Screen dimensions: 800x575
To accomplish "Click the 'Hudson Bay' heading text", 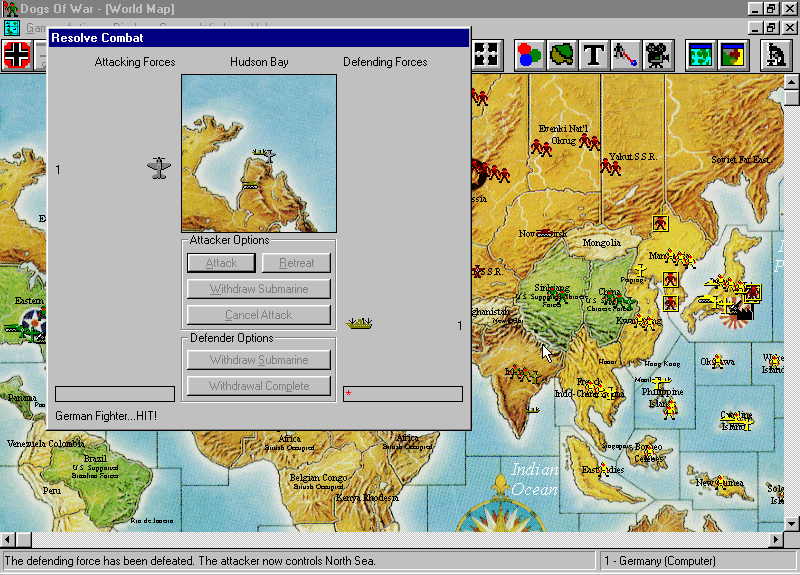I will point(259,62).
